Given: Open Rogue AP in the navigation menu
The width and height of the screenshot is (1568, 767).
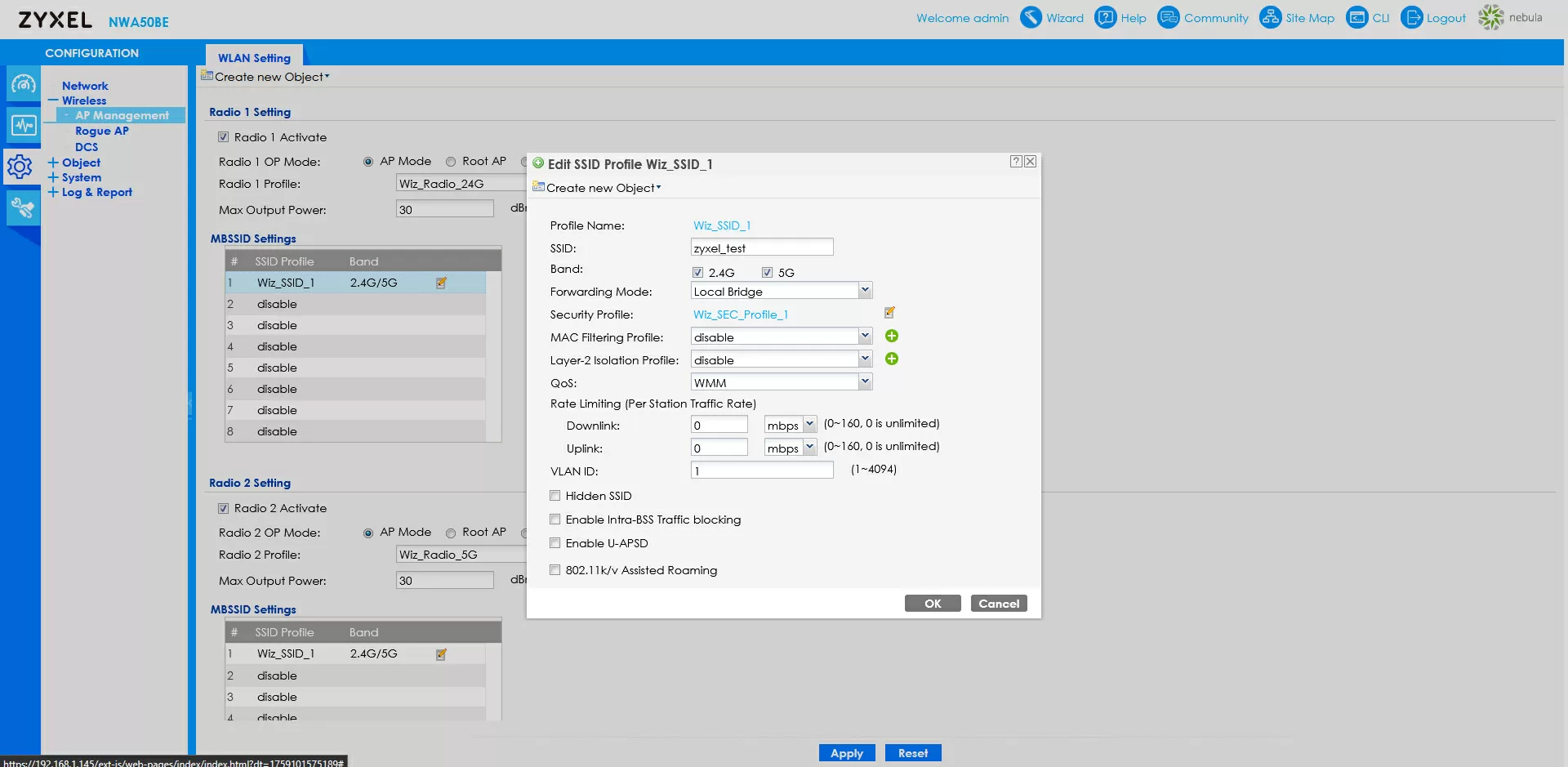Looking at the screenshot, I should [101, 131].
